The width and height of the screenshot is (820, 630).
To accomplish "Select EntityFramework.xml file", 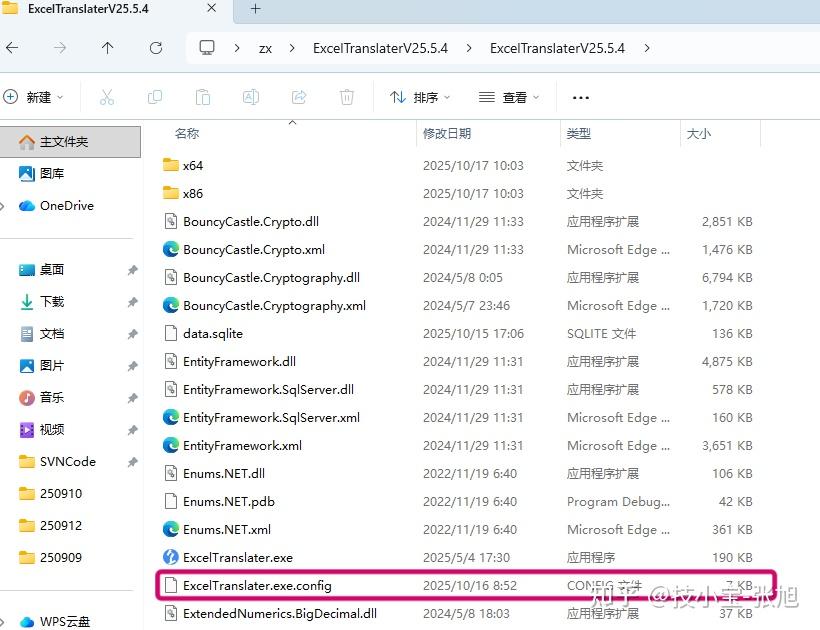I will tap(242, 445).
